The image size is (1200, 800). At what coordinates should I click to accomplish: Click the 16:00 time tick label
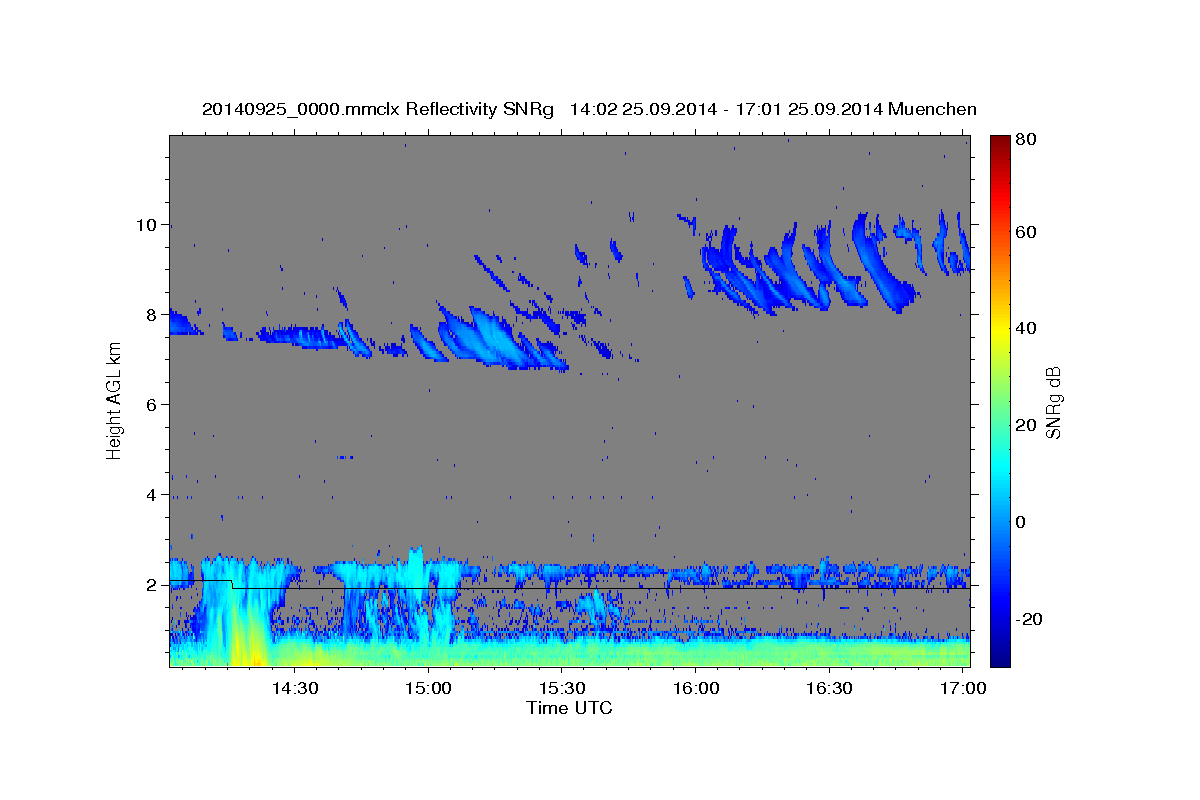pyautogui.click(x=696, y=689)
